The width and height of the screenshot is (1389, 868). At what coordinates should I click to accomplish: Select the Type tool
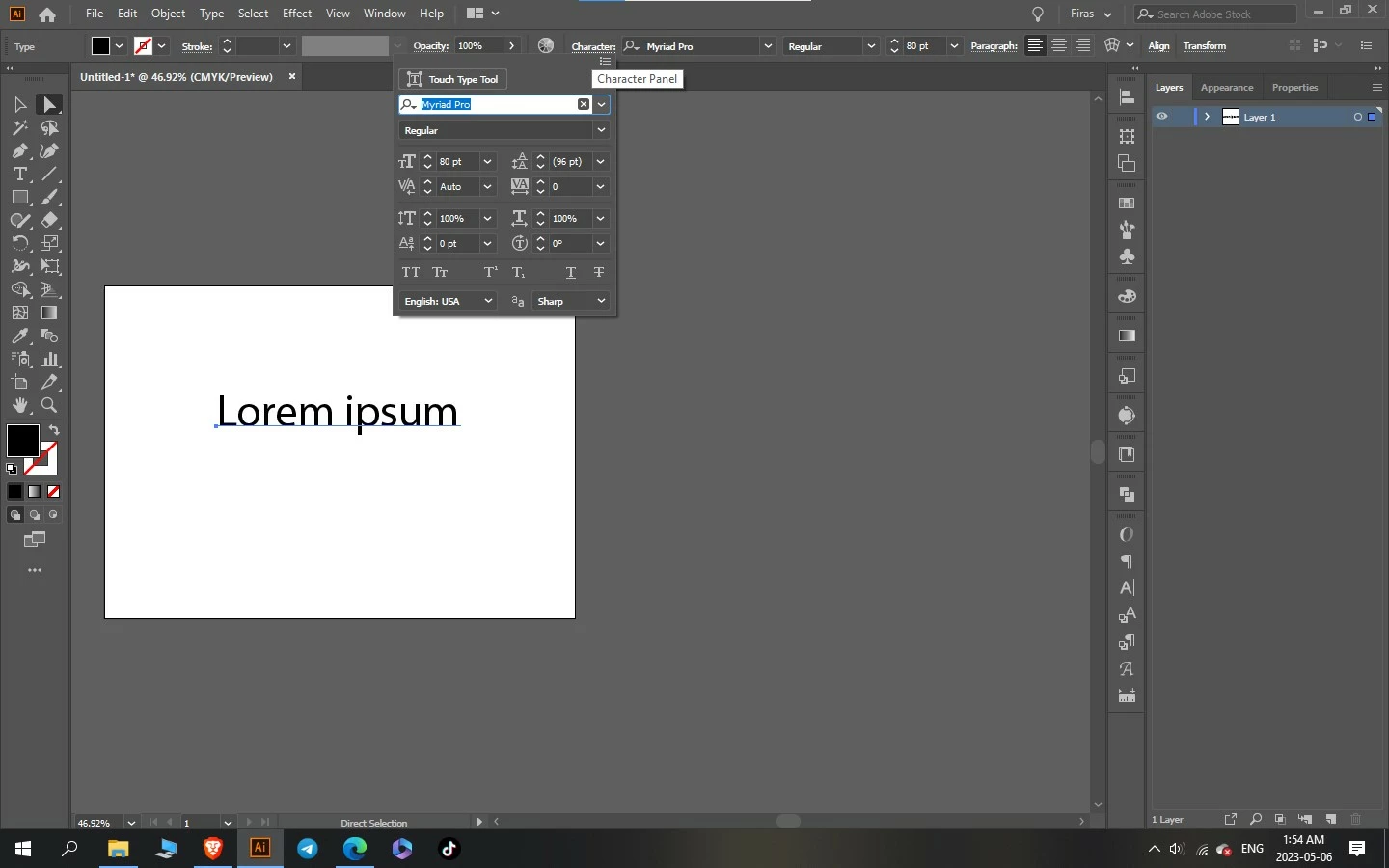(20, 174)
